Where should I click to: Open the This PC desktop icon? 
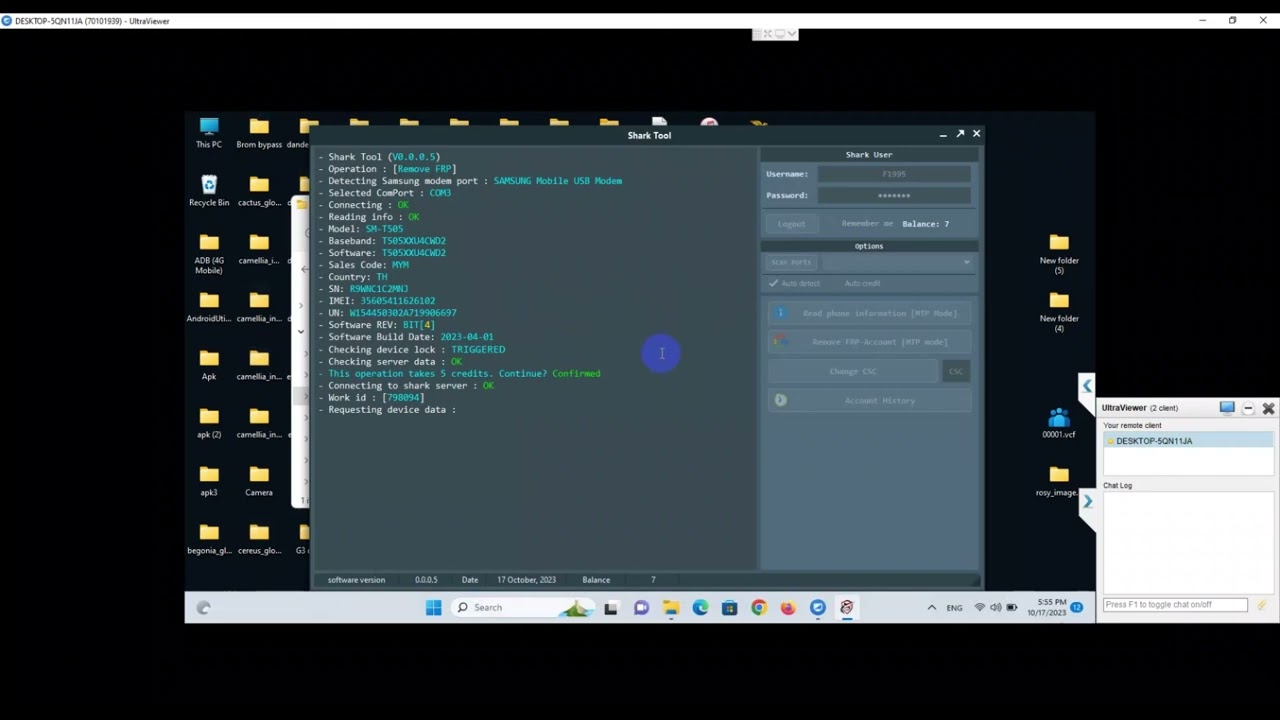tap(209, 133)
